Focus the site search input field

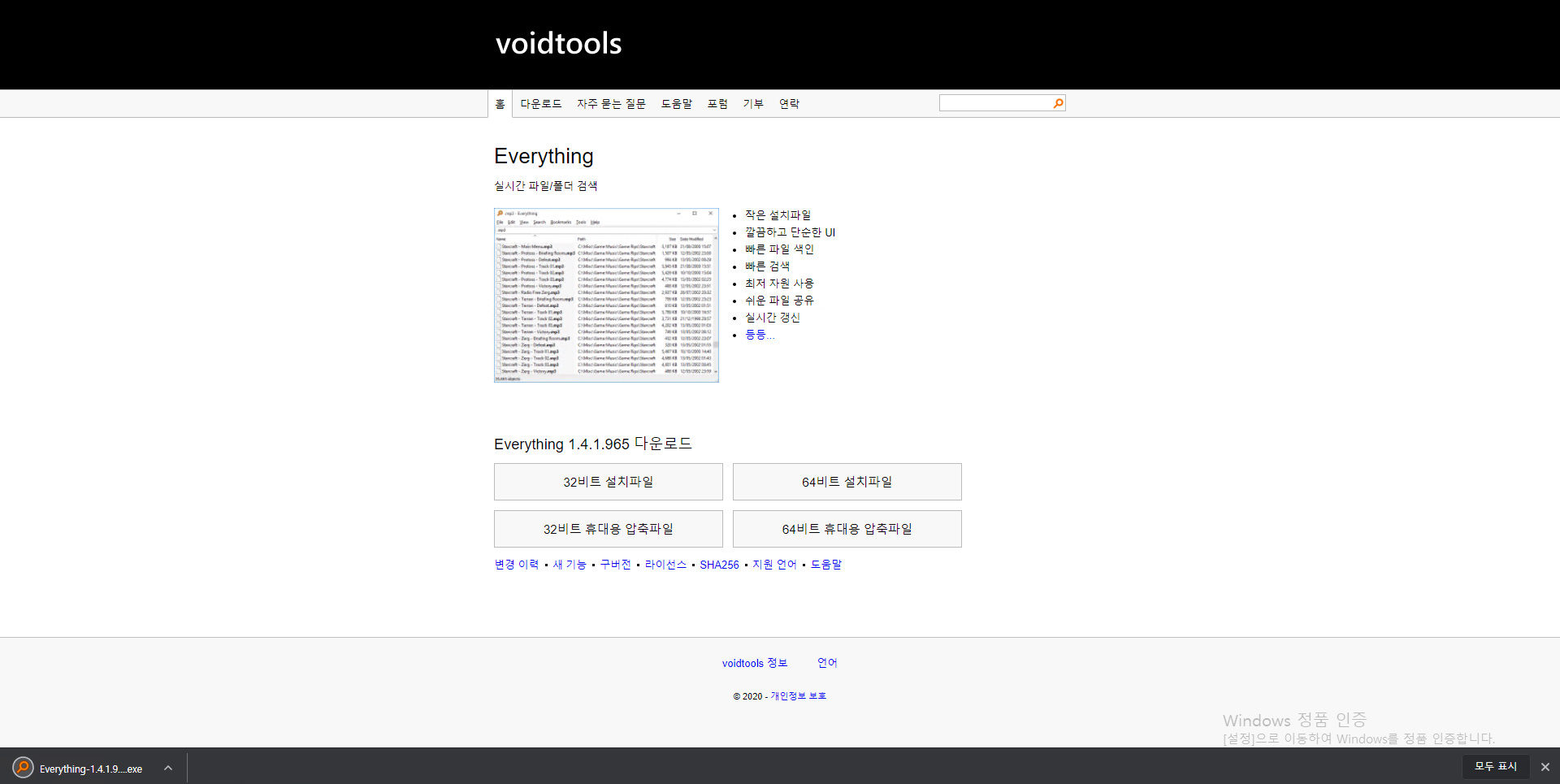coord(996,103)
